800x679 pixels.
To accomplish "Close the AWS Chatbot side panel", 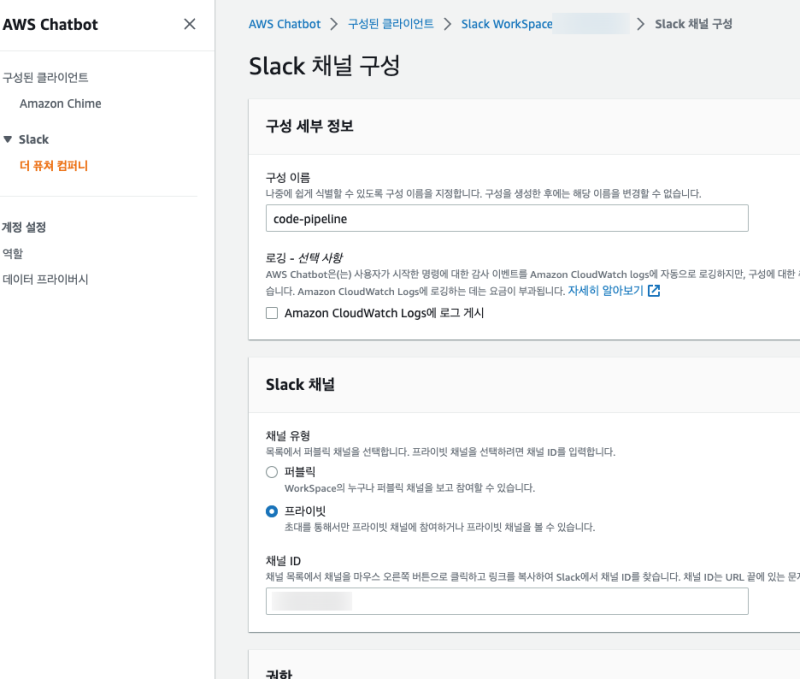I will (x=189, y=25).
